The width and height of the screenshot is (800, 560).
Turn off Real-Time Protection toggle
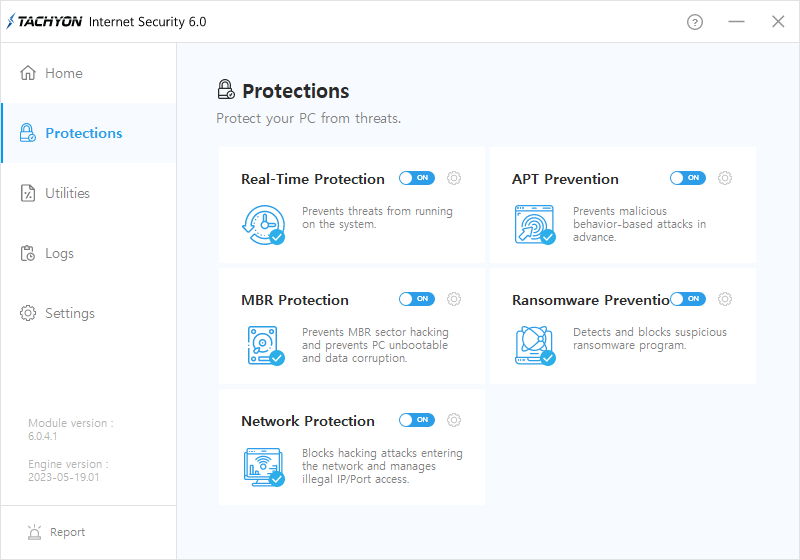point(416,178)
